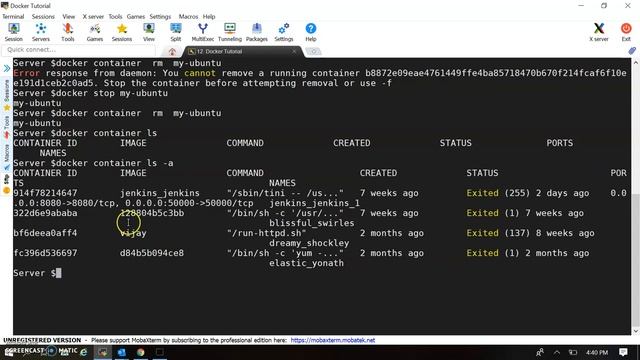
Task: Click the "/run-httpd.sh" command text
Action: click(x=267, y=233)
